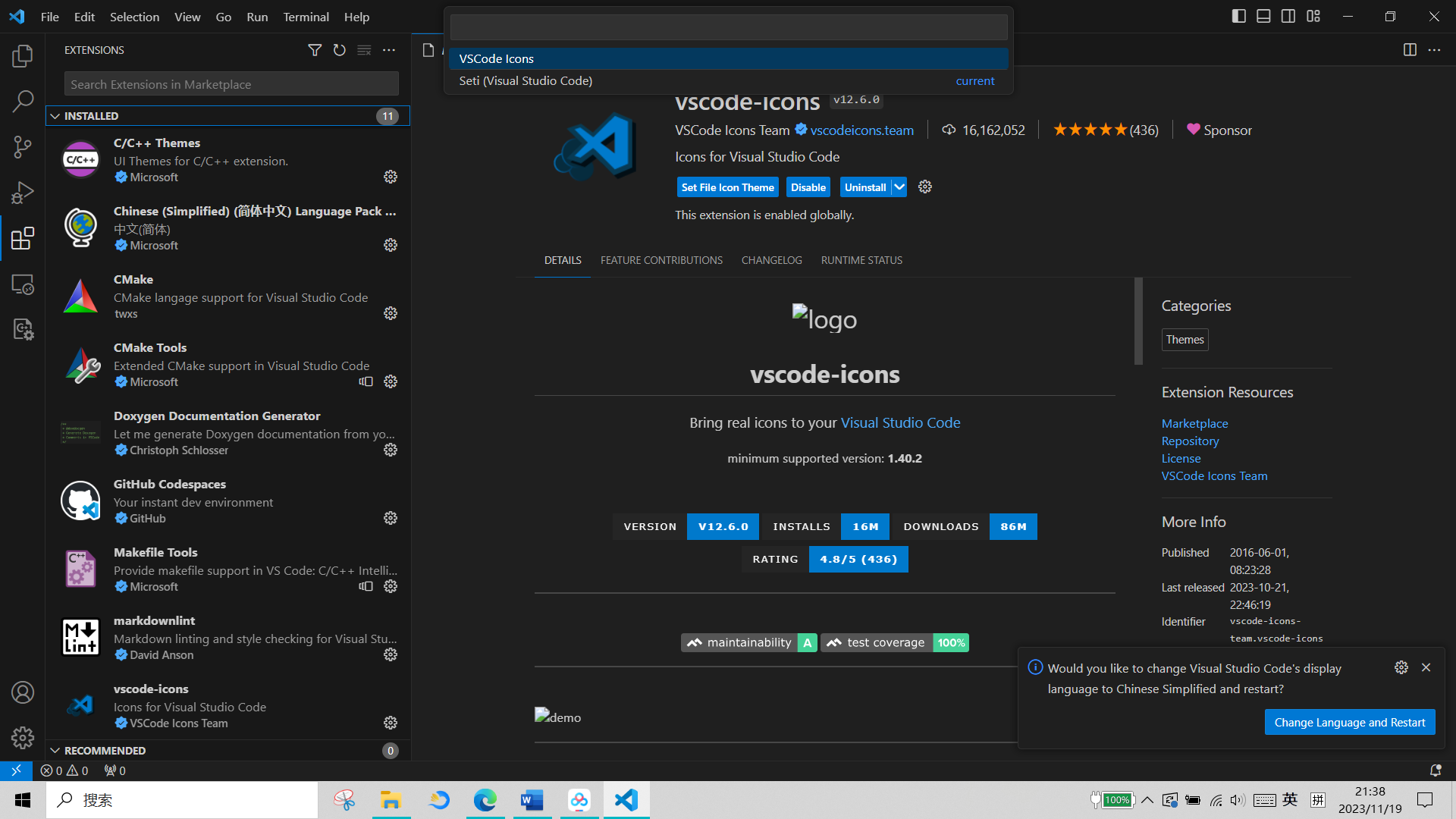Click the star rating of the extension
The height and width of the screenshot is (819, 1456).
click(x=1105, y=130)
